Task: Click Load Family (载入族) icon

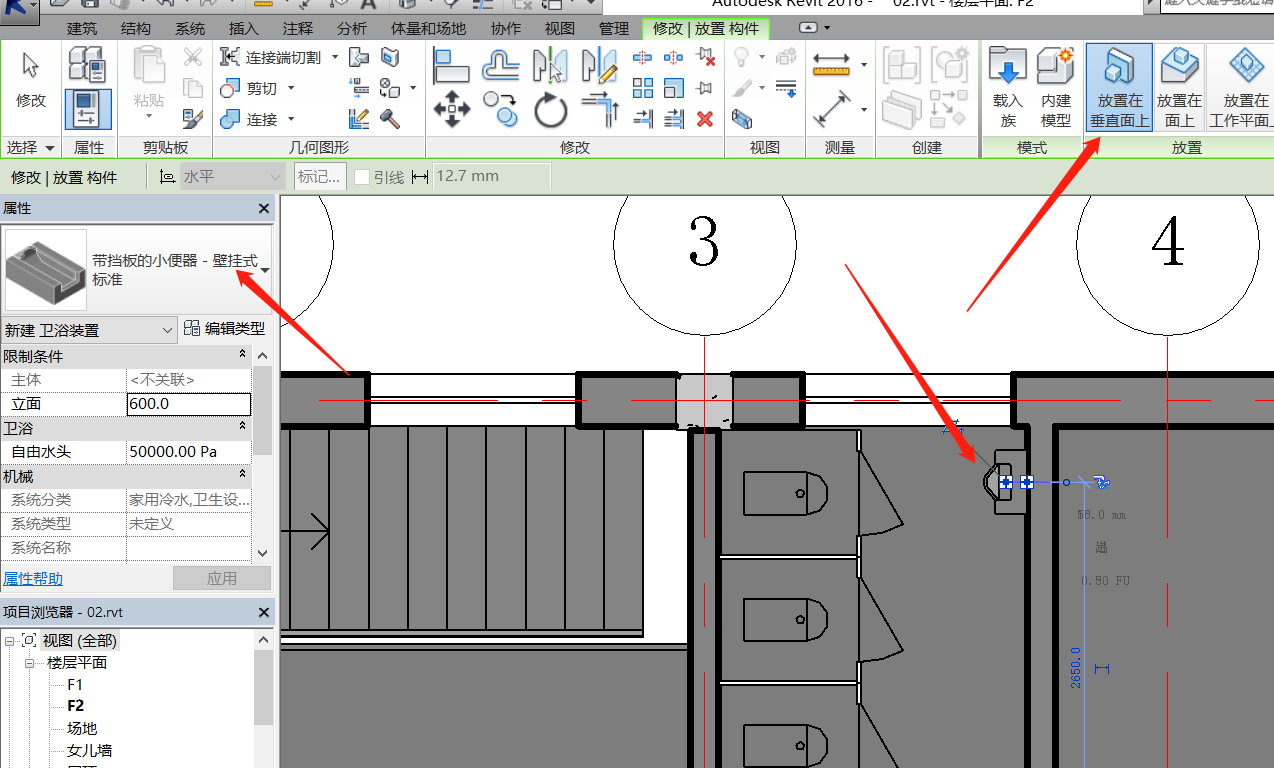Action: tap(1008, 87)
